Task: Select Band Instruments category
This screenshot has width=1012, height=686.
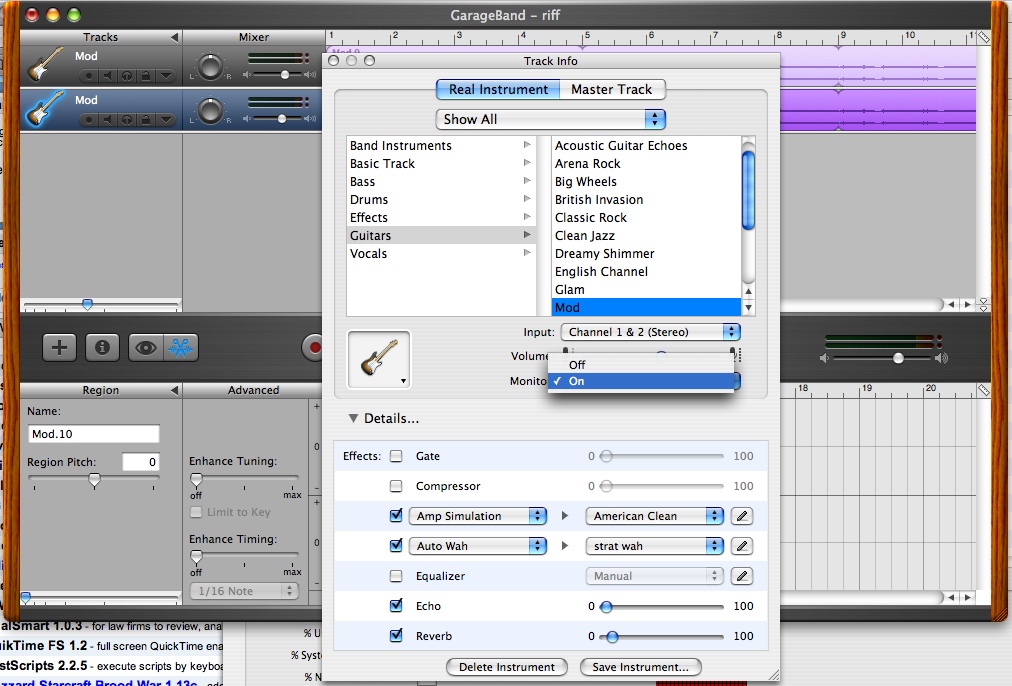Action: (441, 146)
